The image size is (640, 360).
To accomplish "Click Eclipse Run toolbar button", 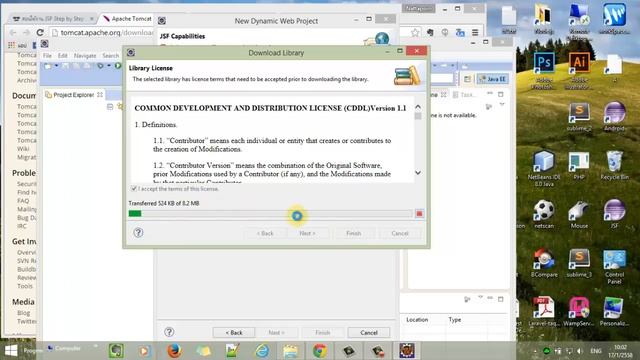I will (x=118, y=65).
